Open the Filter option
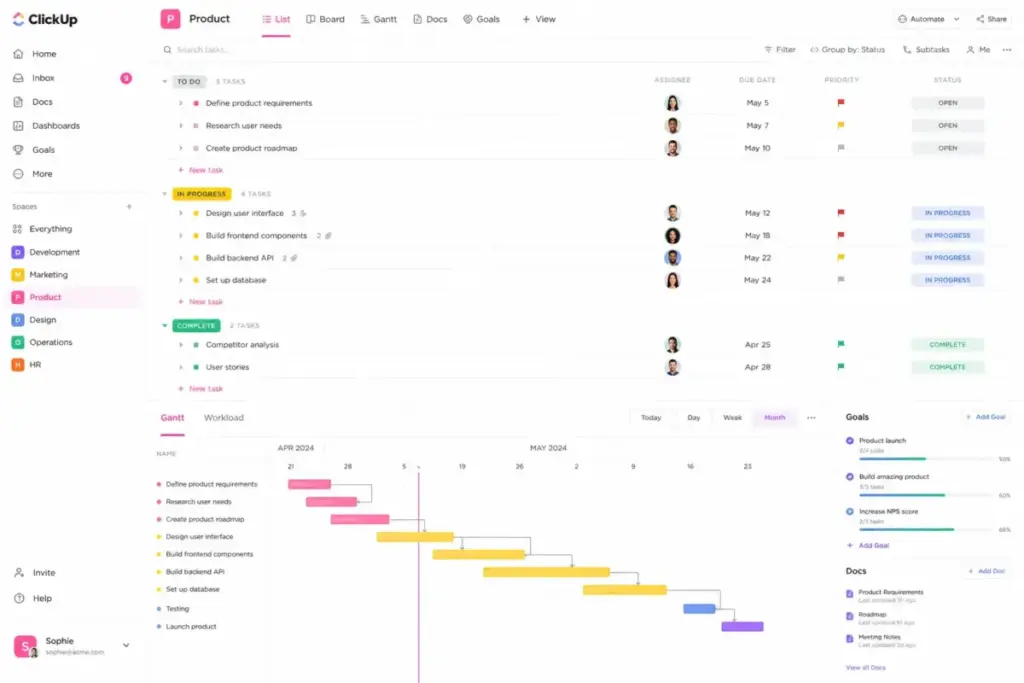Viewport: 1024px width, 683px height. pos(780,50)
